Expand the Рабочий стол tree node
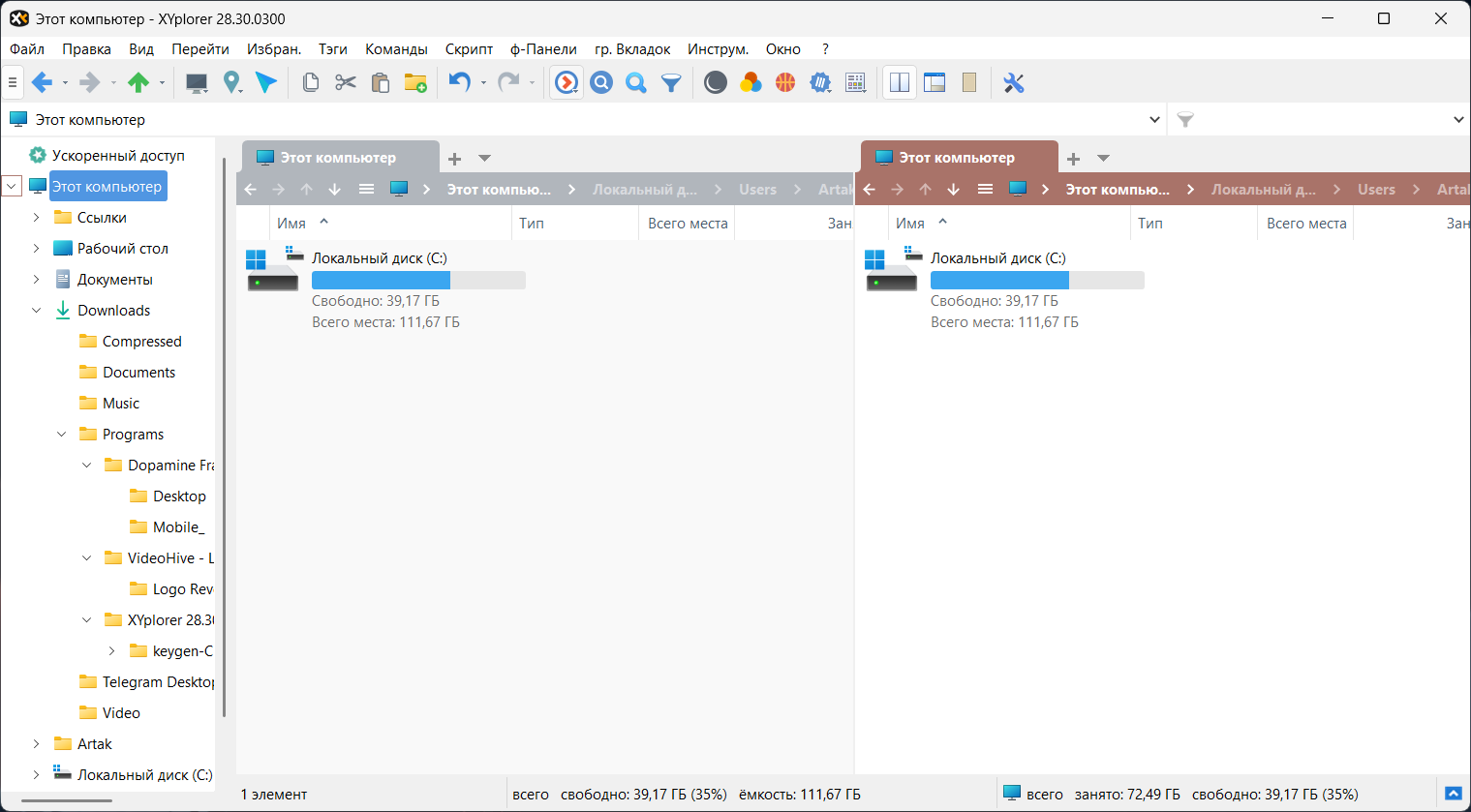Screen dimensions: 1471x812 37,248
